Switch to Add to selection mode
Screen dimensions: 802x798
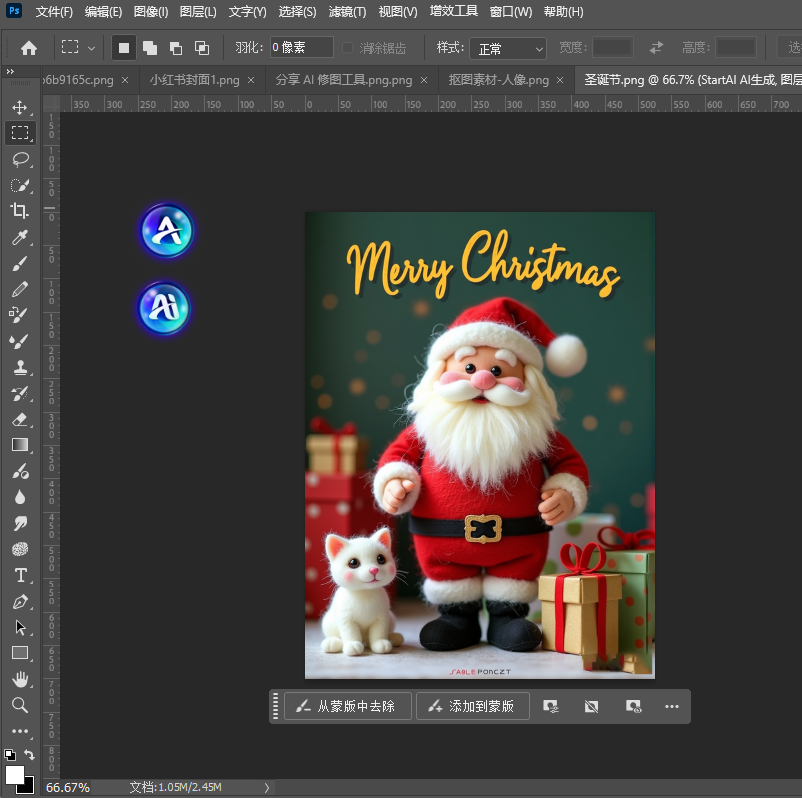150,47
